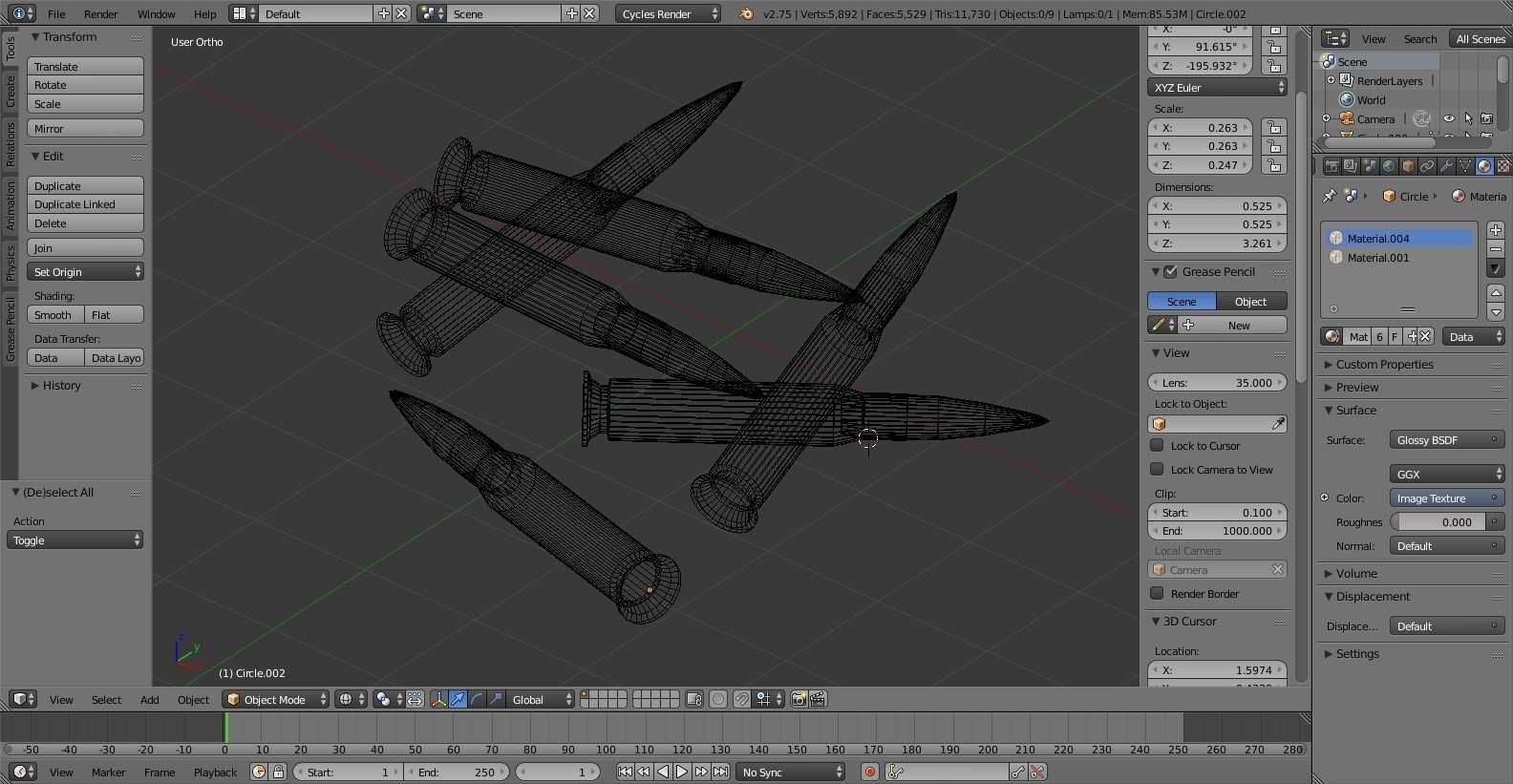Open the Texture properties tab checker icon

[x=1503, y=166]
